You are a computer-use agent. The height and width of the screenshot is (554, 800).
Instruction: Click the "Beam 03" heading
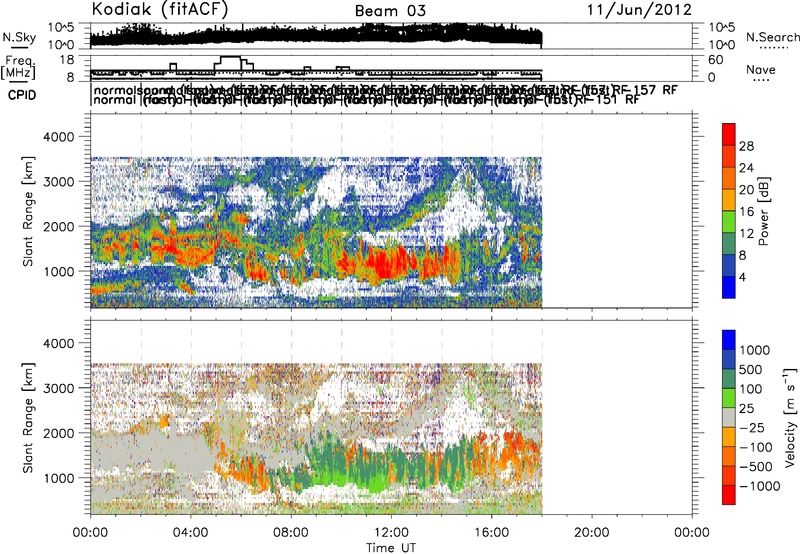[390, 11]
